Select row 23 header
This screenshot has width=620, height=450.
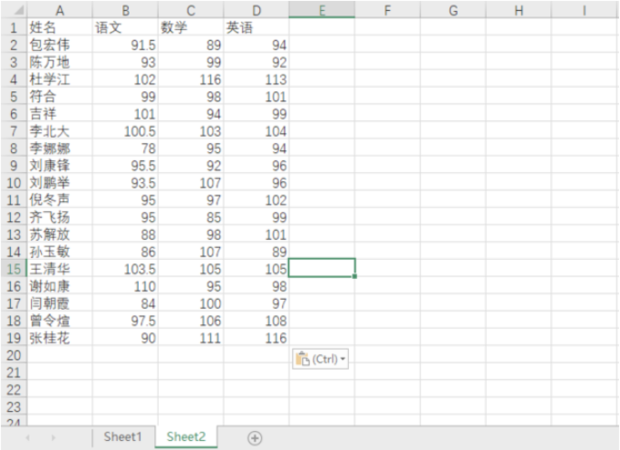point(14,407)
